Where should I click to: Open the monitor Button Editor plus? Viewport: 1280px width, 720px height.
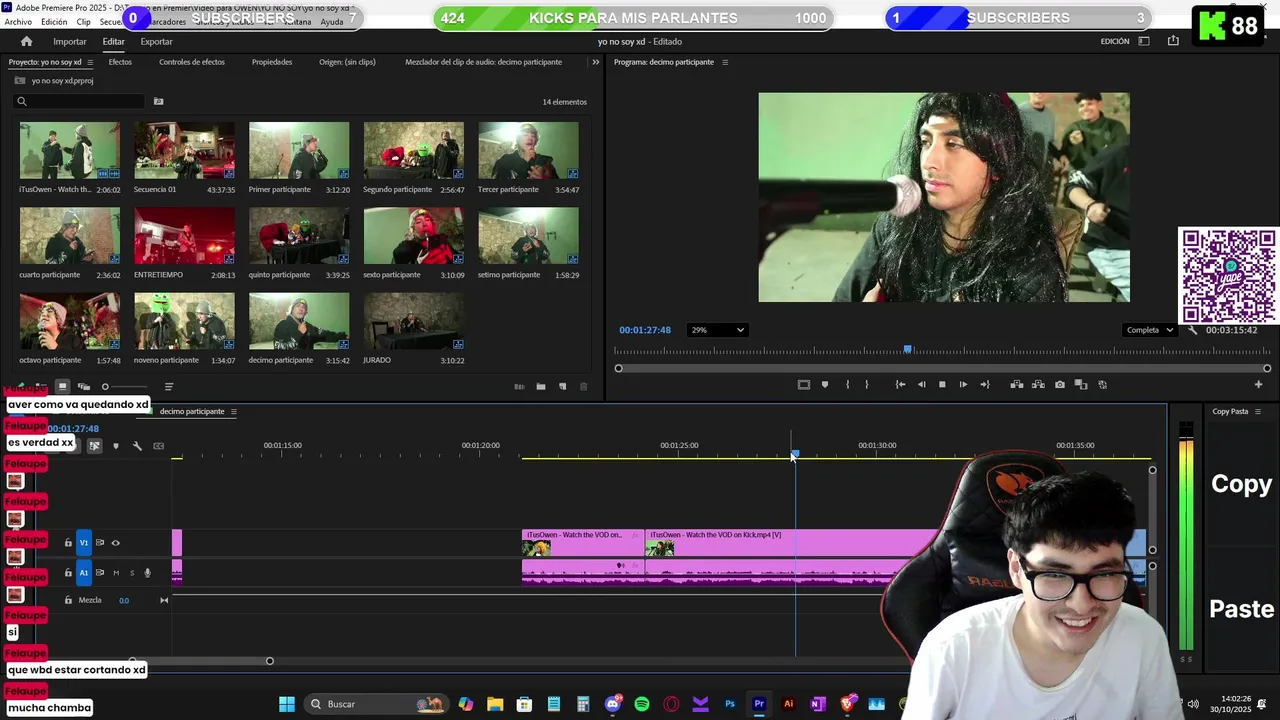point(1259,385)
